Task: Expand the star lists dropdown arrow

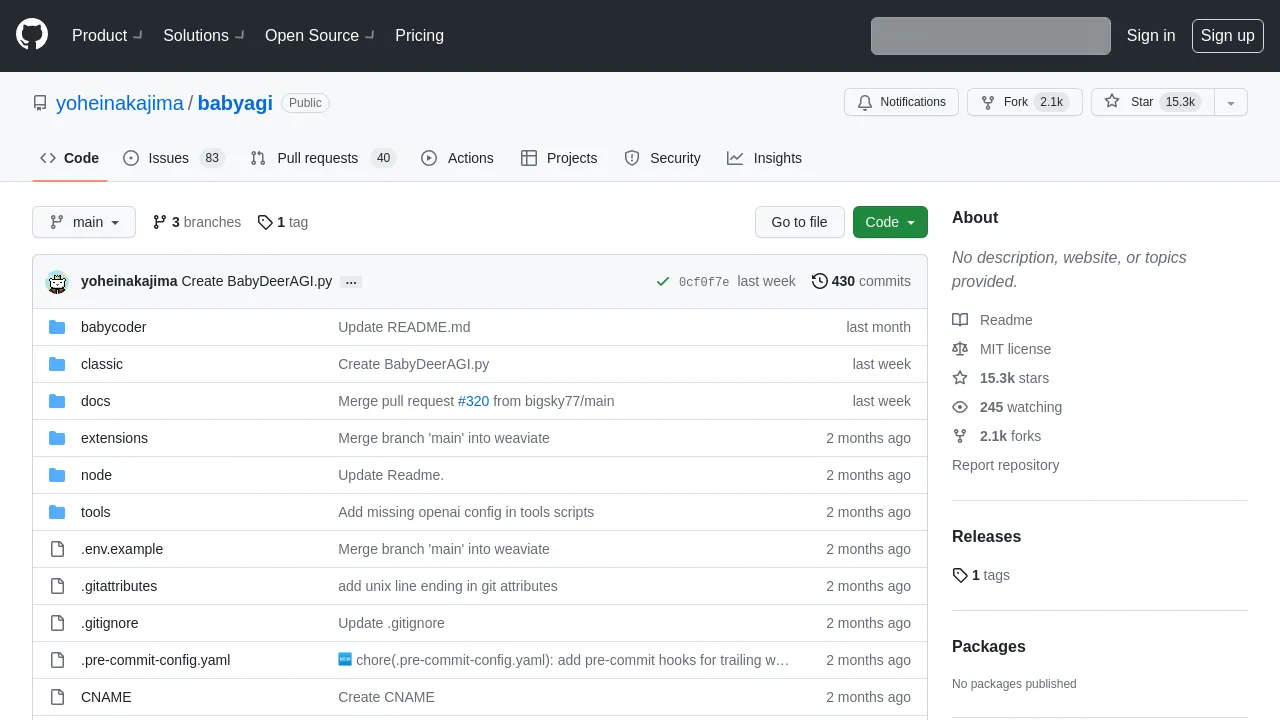Action: pyautogui.click(x=1231, y=102)
